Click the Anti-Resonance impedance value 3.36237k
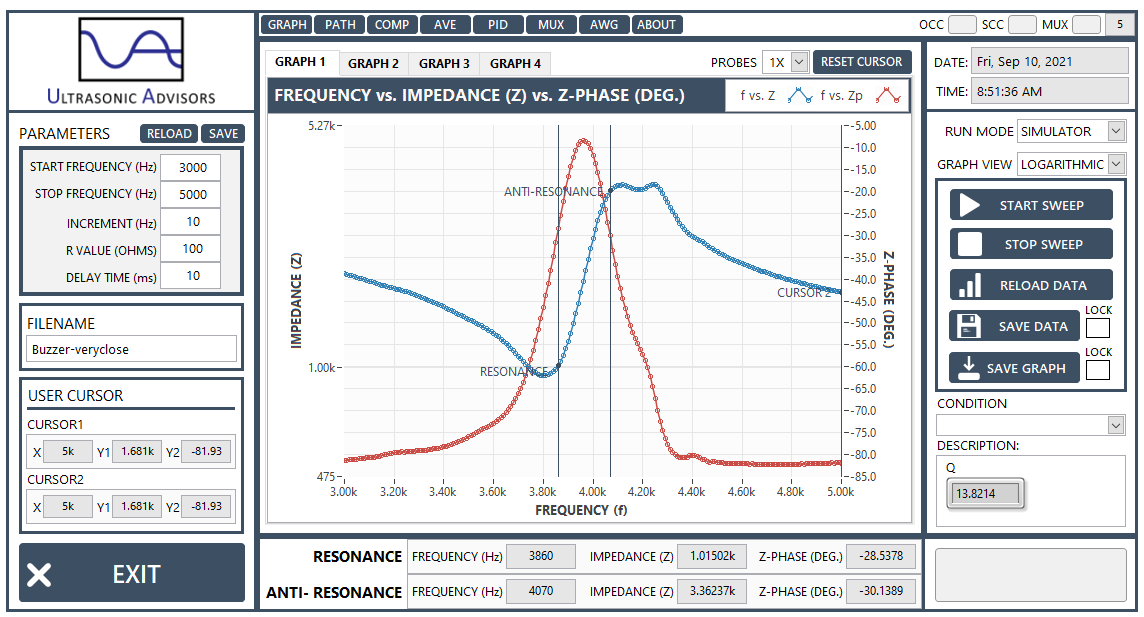Viewport: 1144px width, 617px height. tap(713, 591)
